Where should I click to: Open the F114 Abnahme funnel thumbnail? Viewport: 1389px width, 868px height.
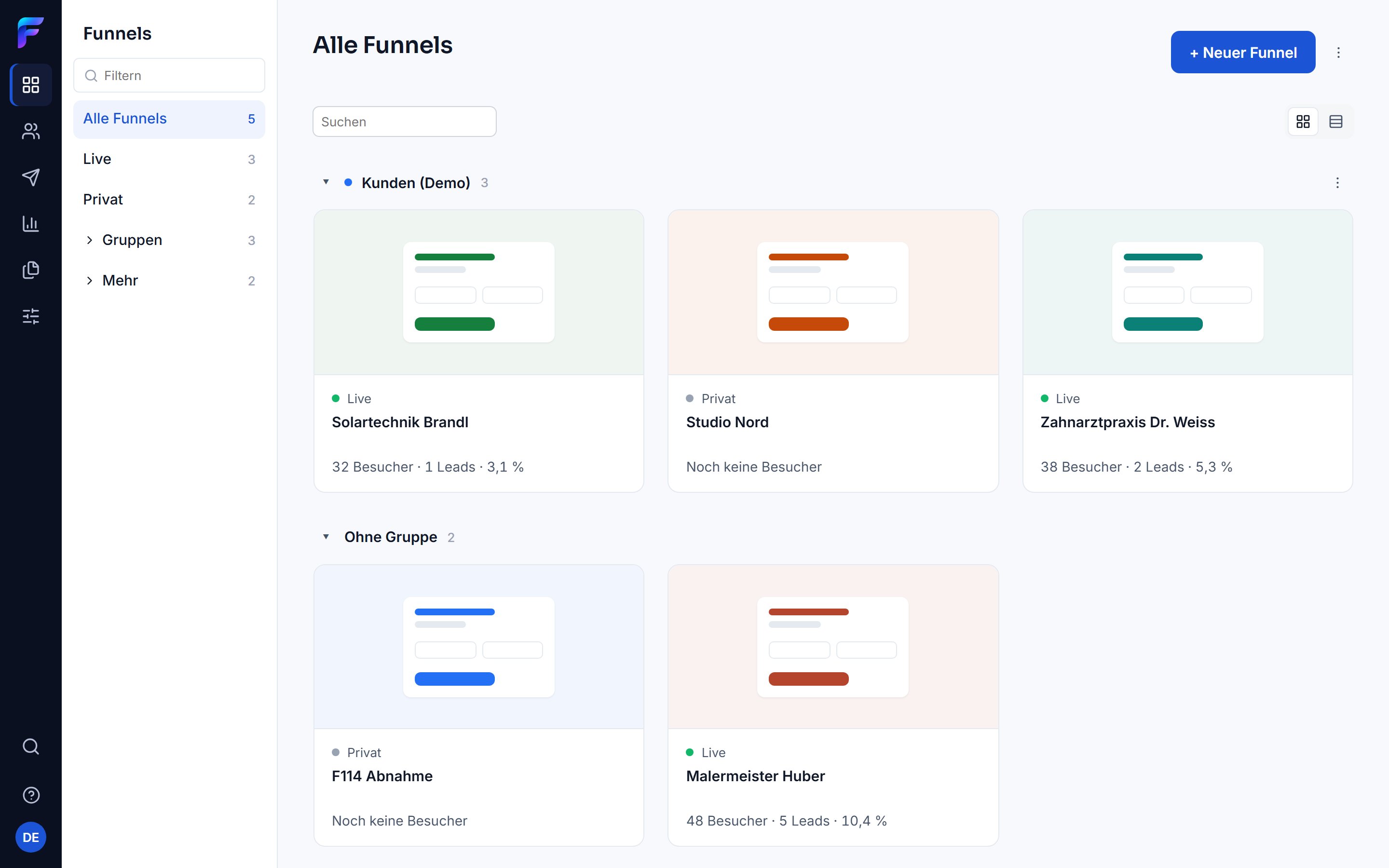tap(479, 647)
